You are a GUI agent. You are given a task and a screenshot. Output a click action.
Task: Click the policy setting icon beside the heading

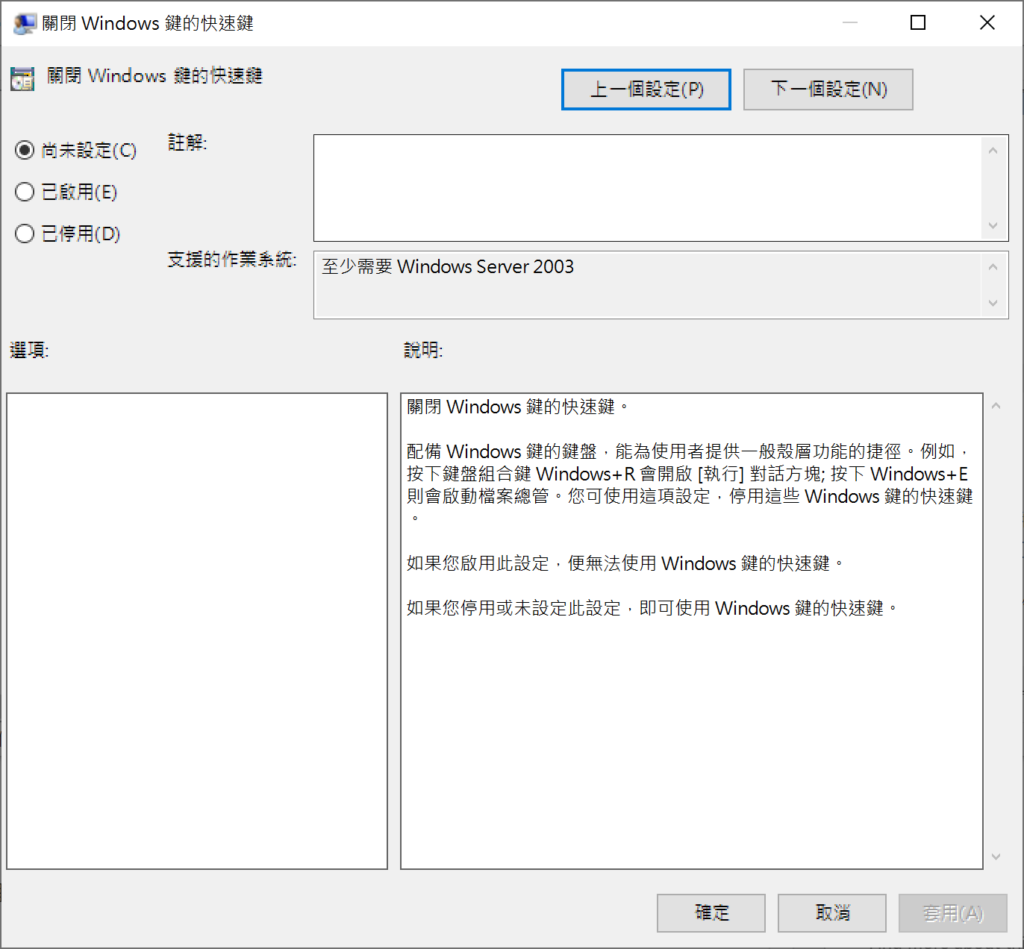pyautogui.click(x=22, y=78)
